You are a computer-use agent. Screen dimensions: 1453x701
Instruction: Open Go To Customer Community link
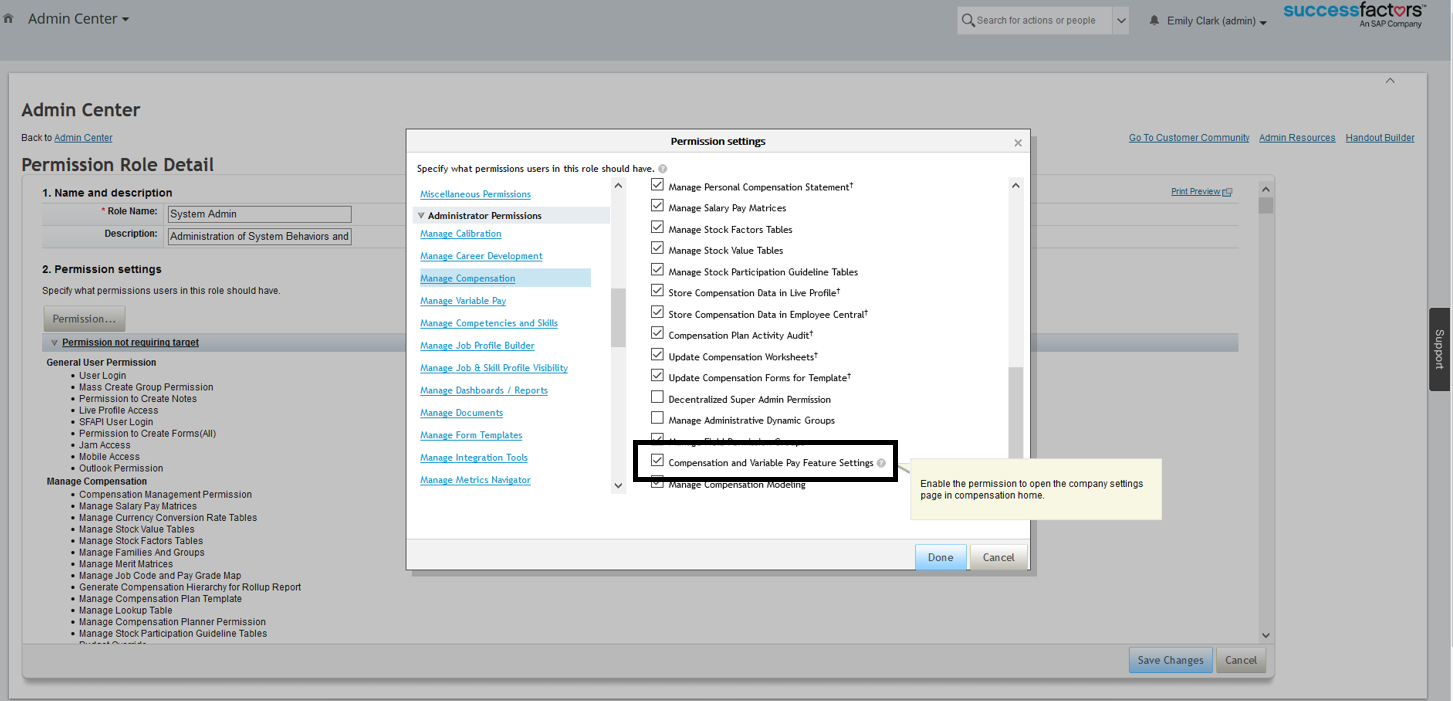pos(1189,138)
